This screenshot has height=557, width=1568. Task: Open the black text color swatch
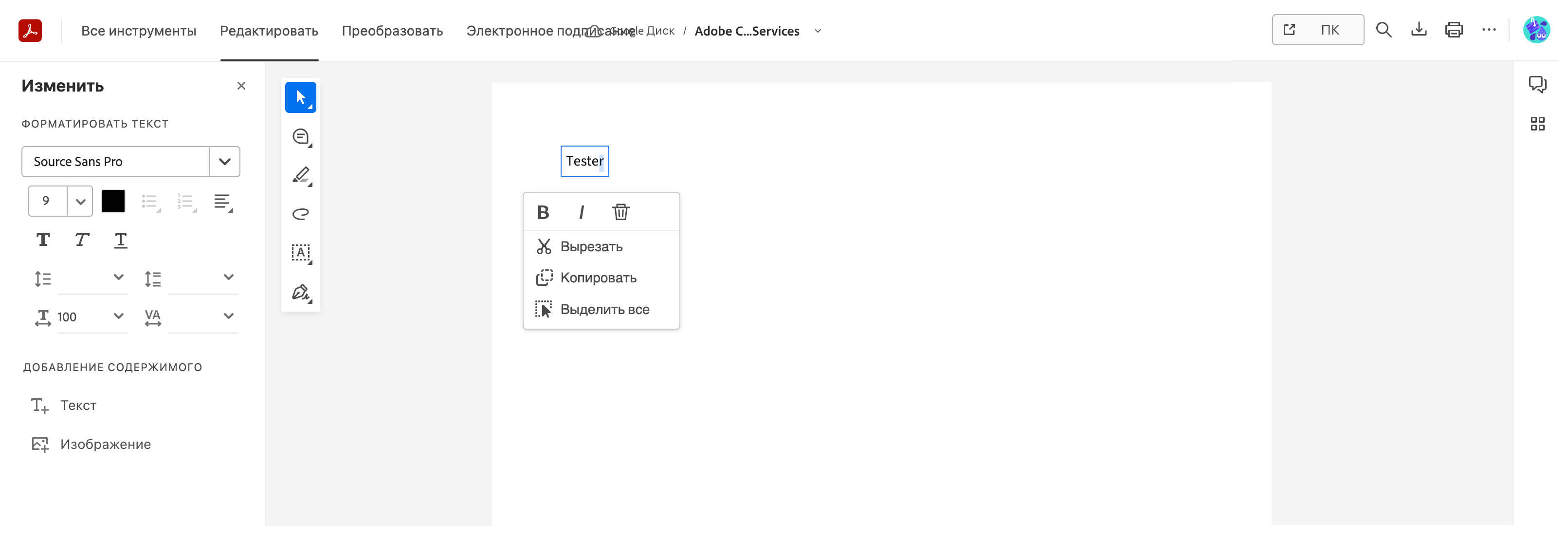point(113,202)
